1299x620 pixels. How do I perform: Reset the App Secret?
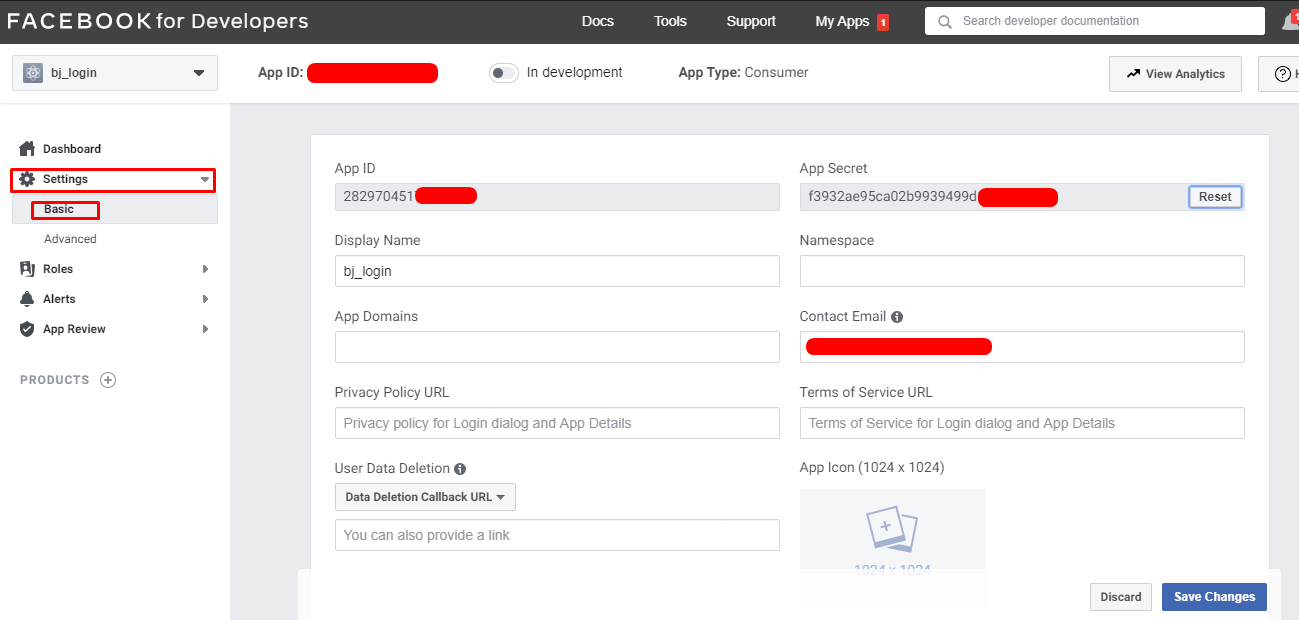point(1214,197)
